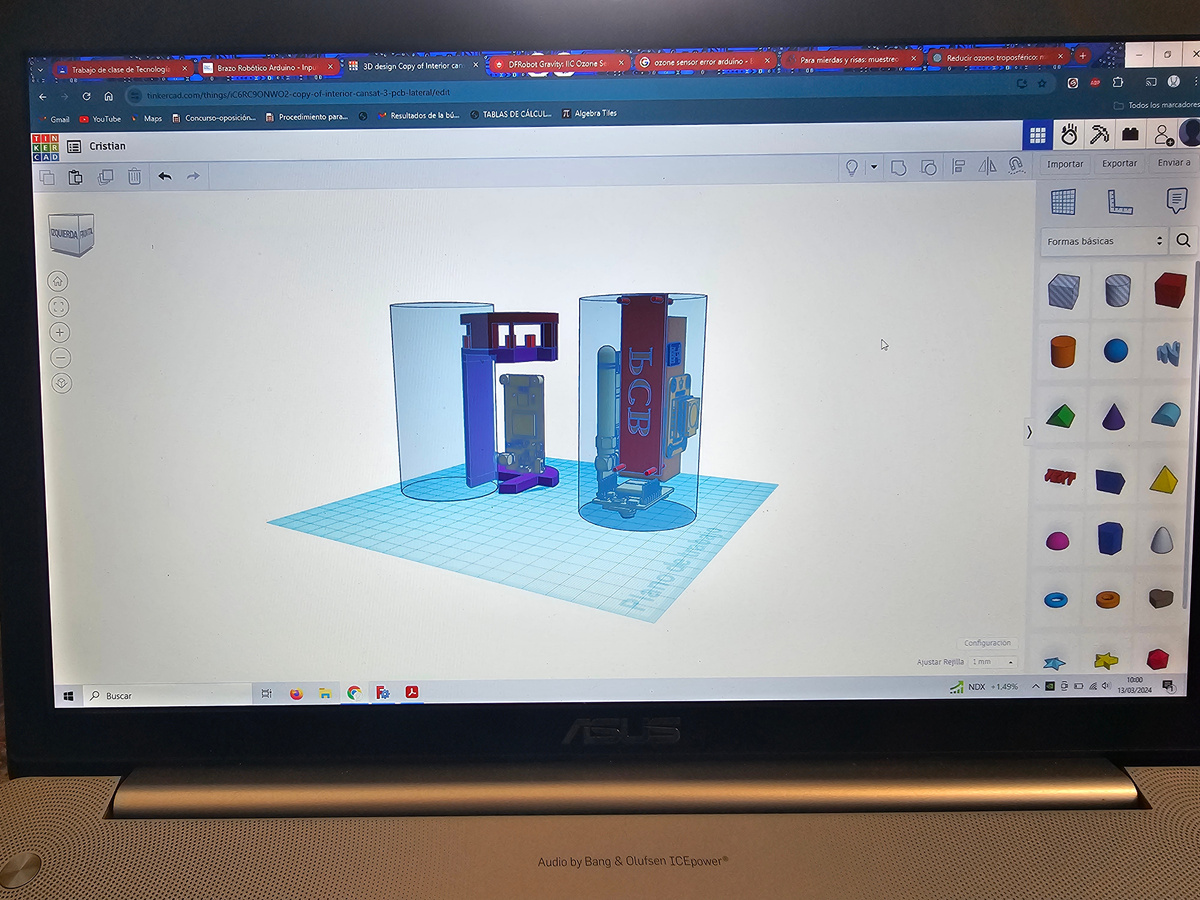Zoom in with the plus button
1200x900 pixels.
[60, 332]
